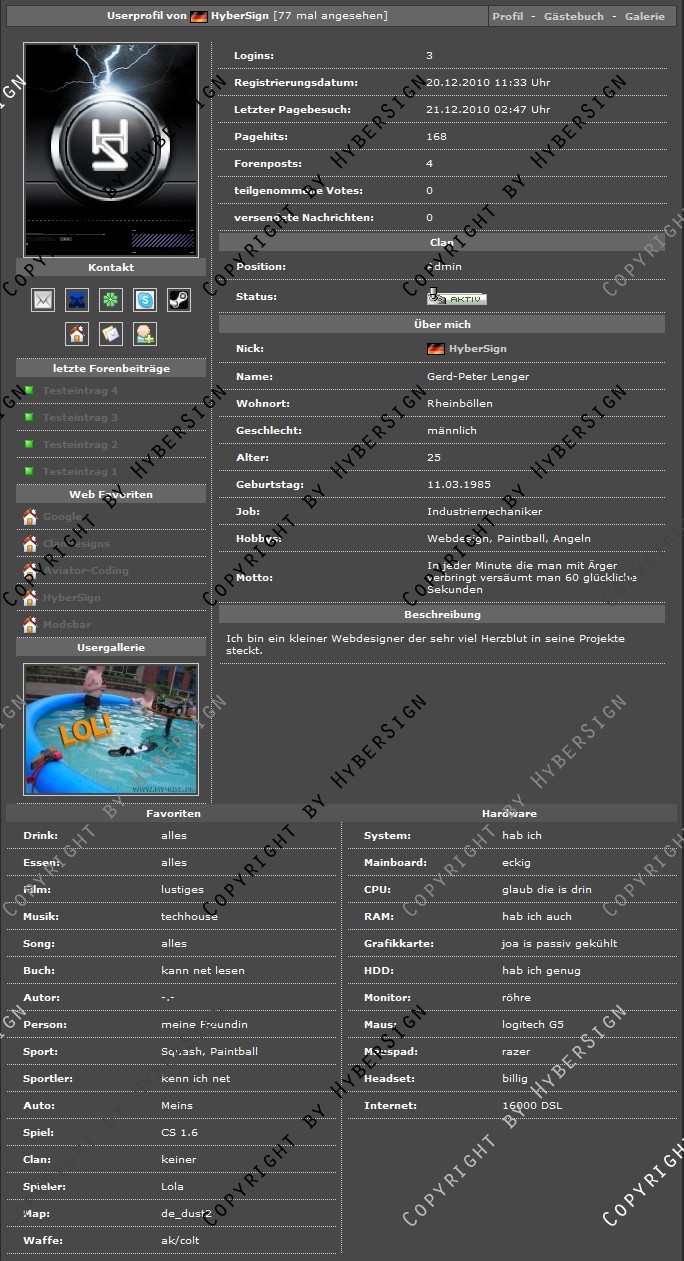This screenshot has height=1261, width=684.
Task: Click the green AKTIV status badge
Action: coord(457,297)
